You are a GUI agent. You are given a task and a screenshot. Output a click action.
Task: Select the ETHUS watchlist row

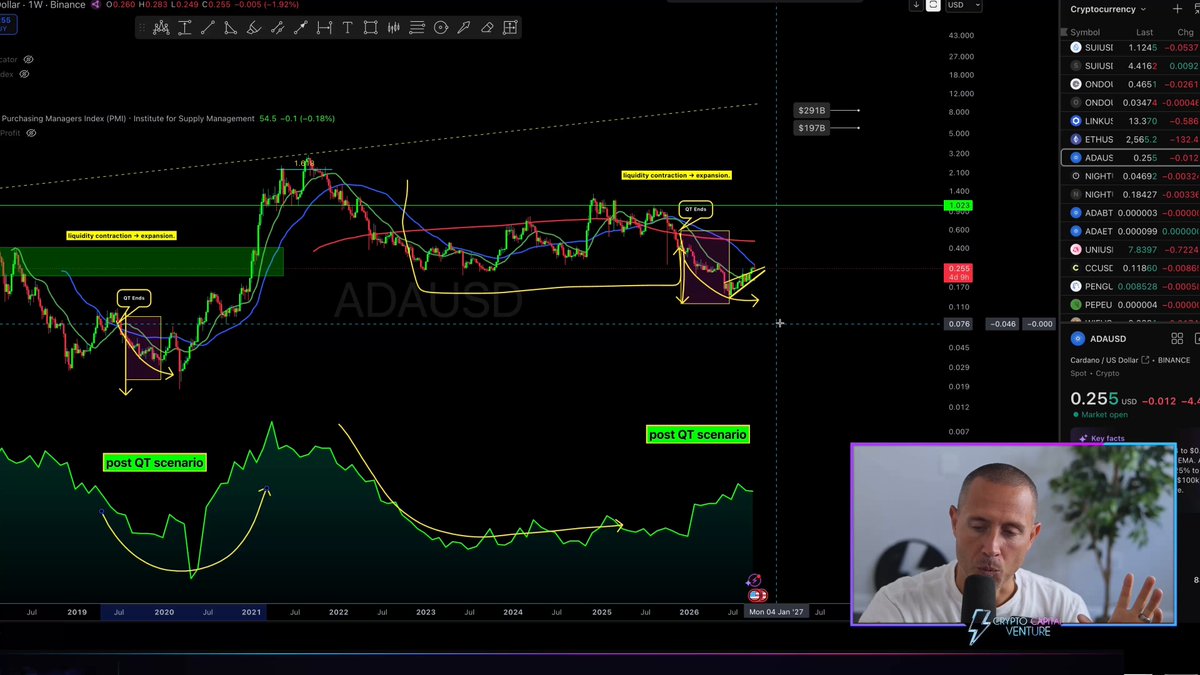pos(1130,139)
